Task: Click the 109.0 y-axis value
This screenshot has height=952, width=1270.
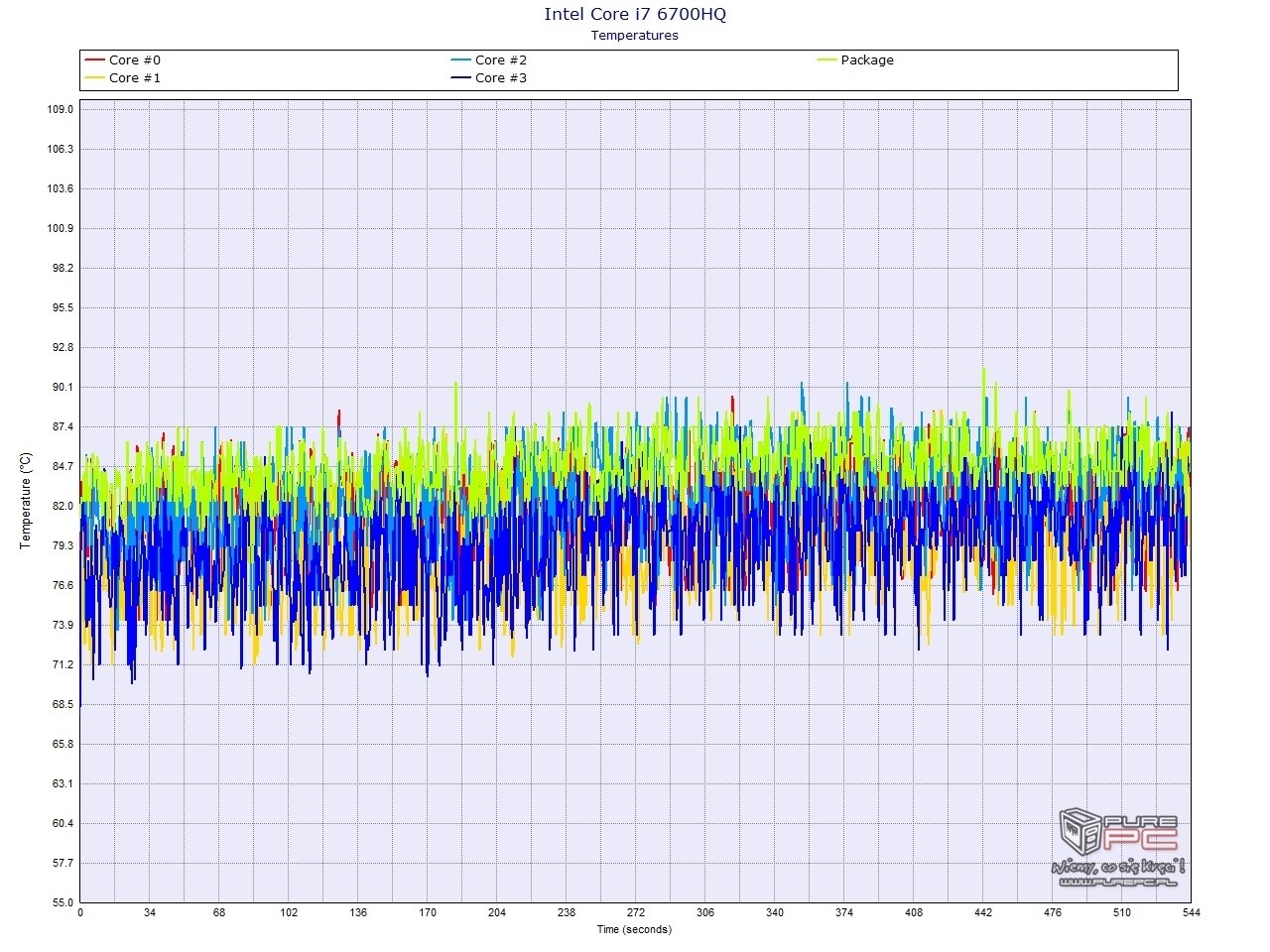Action: tap(62, 109)
